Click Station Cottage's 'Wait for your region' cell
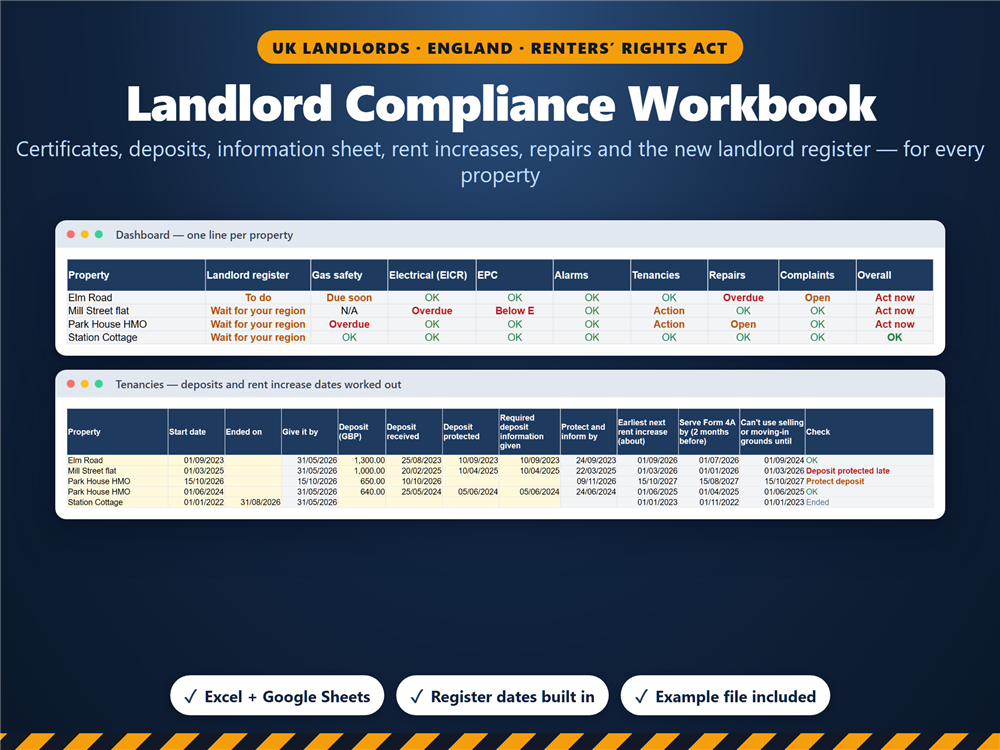This screenshot has width=1000, height=750. pos(258,337)
